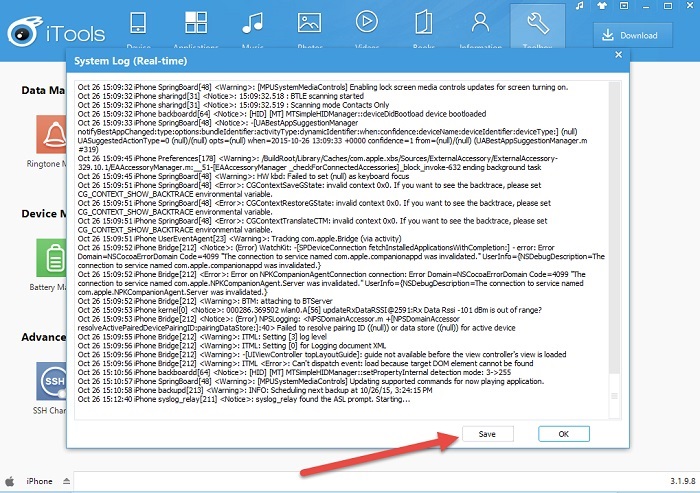700x493 pixels.
Task: Click the first log line about MPUSystemMediaControls
Action: 323,88
